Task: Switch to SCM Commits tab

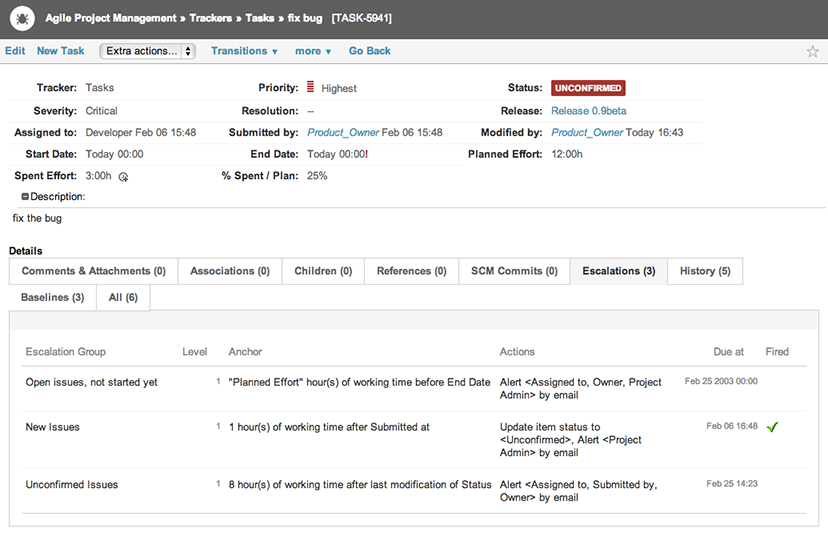Action: point(514,271)
